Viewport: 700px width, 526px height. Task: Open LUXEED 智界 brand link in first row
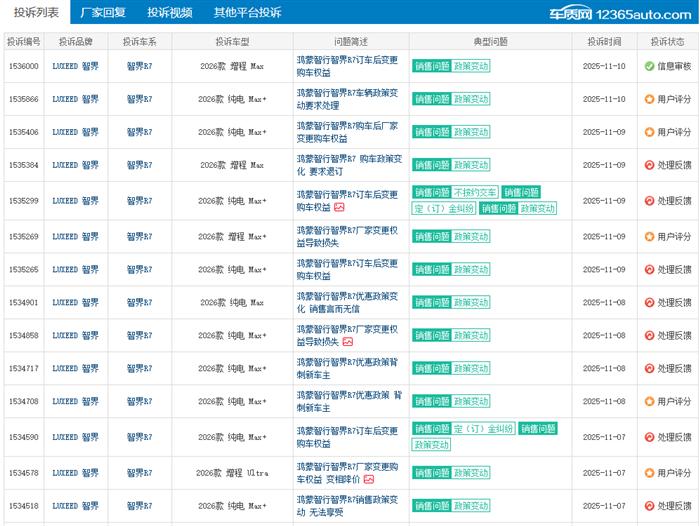pyautogui.click(x=75, y=66)
